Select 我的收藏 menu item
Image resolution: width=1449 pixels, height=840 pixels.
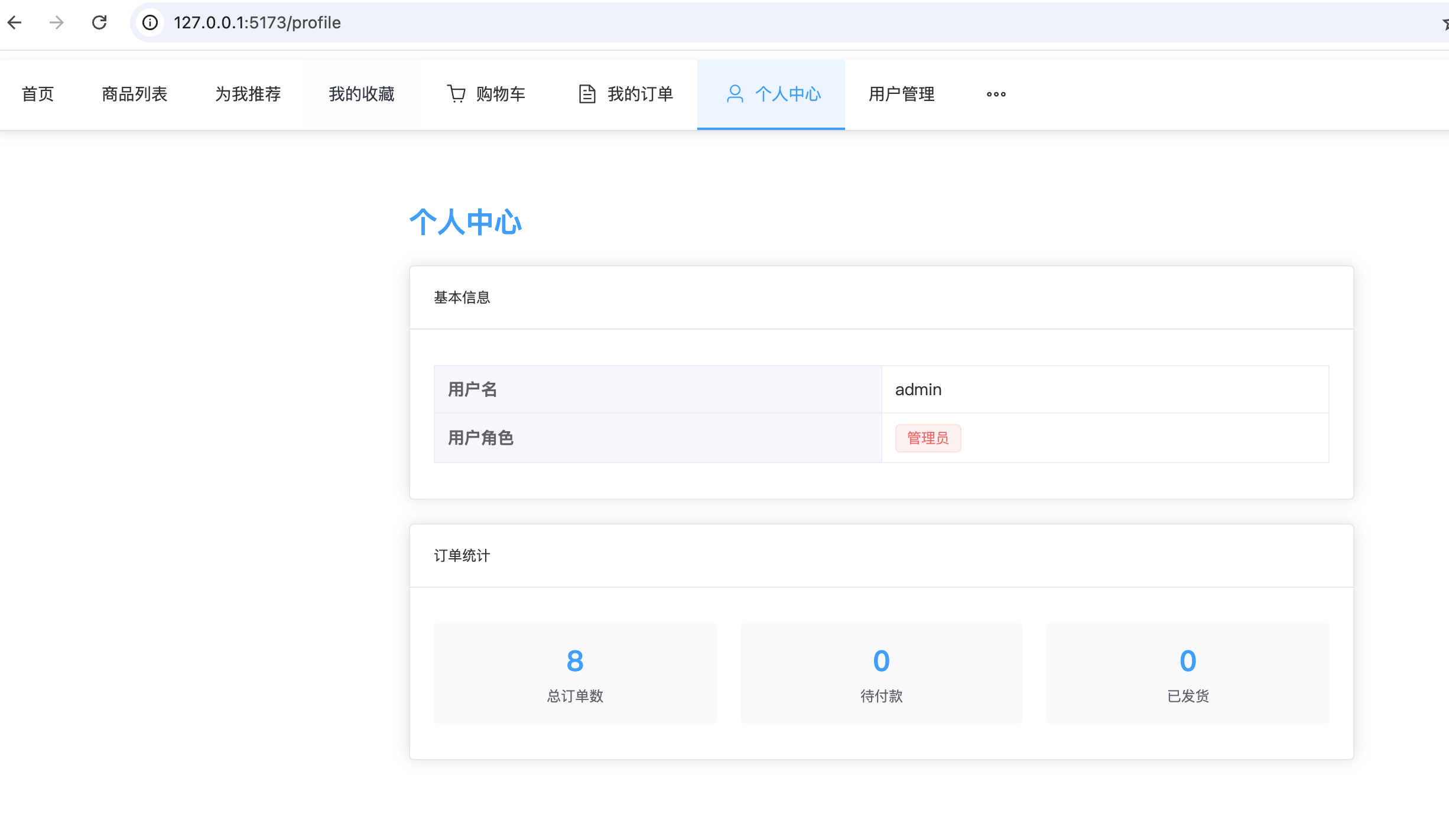click(x=362, y=94)
